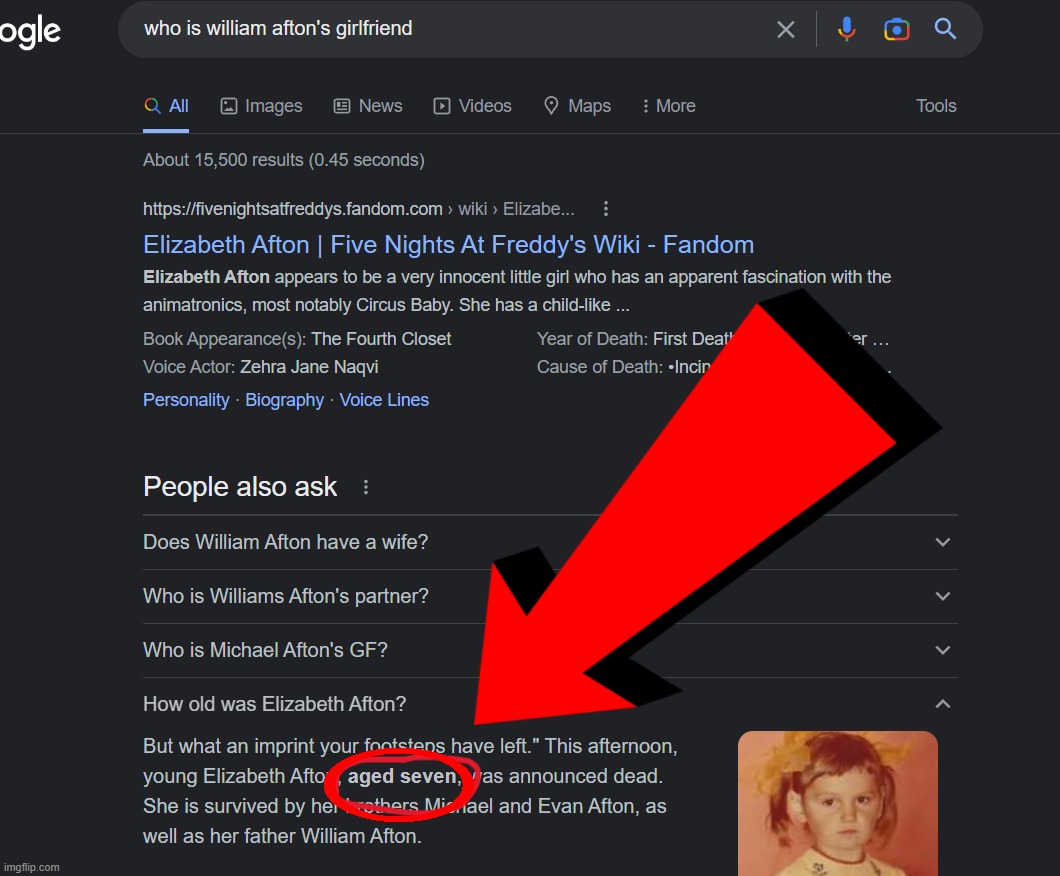This screenshot has height=876, width=1060.
Task: Open People also ask options menu
Action: point(366,487)
